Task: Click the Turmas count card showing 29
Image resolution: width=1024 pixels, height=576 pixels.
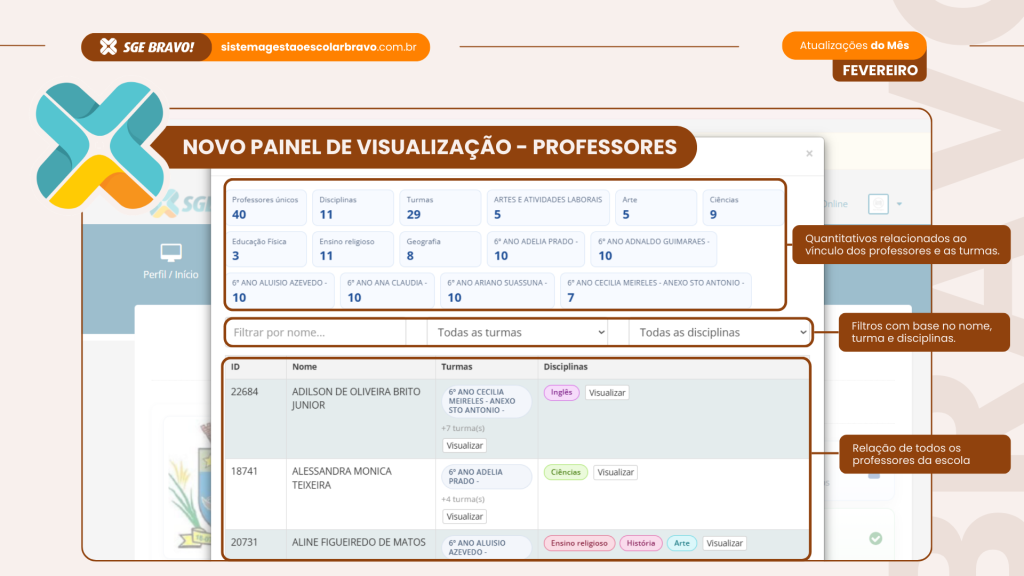Action: (439, 207)
